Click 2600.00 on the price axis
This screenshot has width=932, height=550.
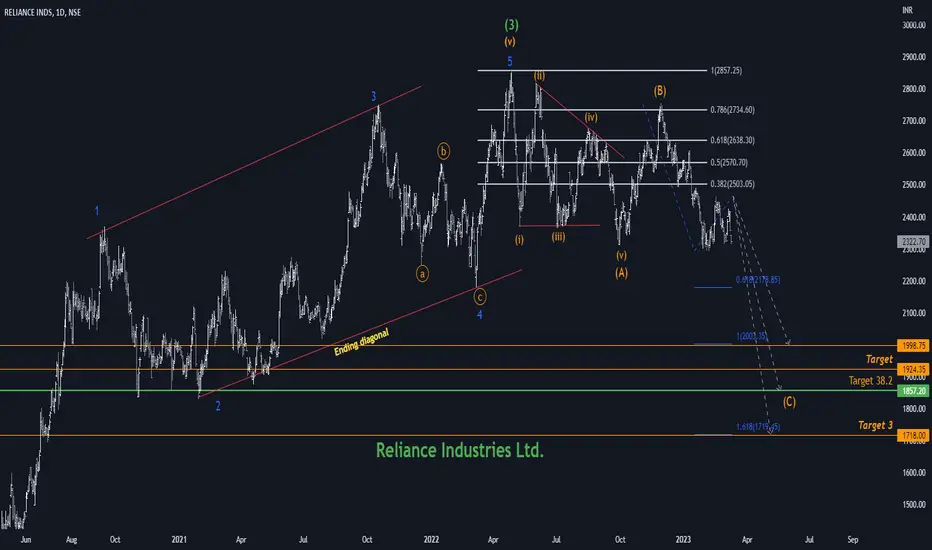pyautogui.click(x=914, y=153)
